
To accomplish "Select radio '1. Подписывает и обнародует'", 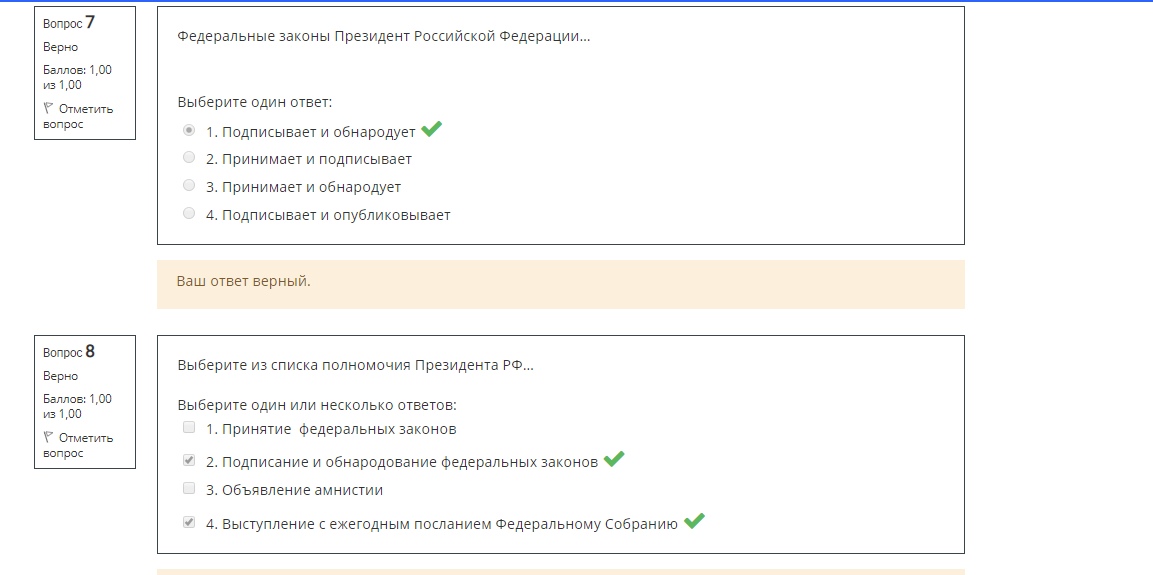I will click(189, 130).
